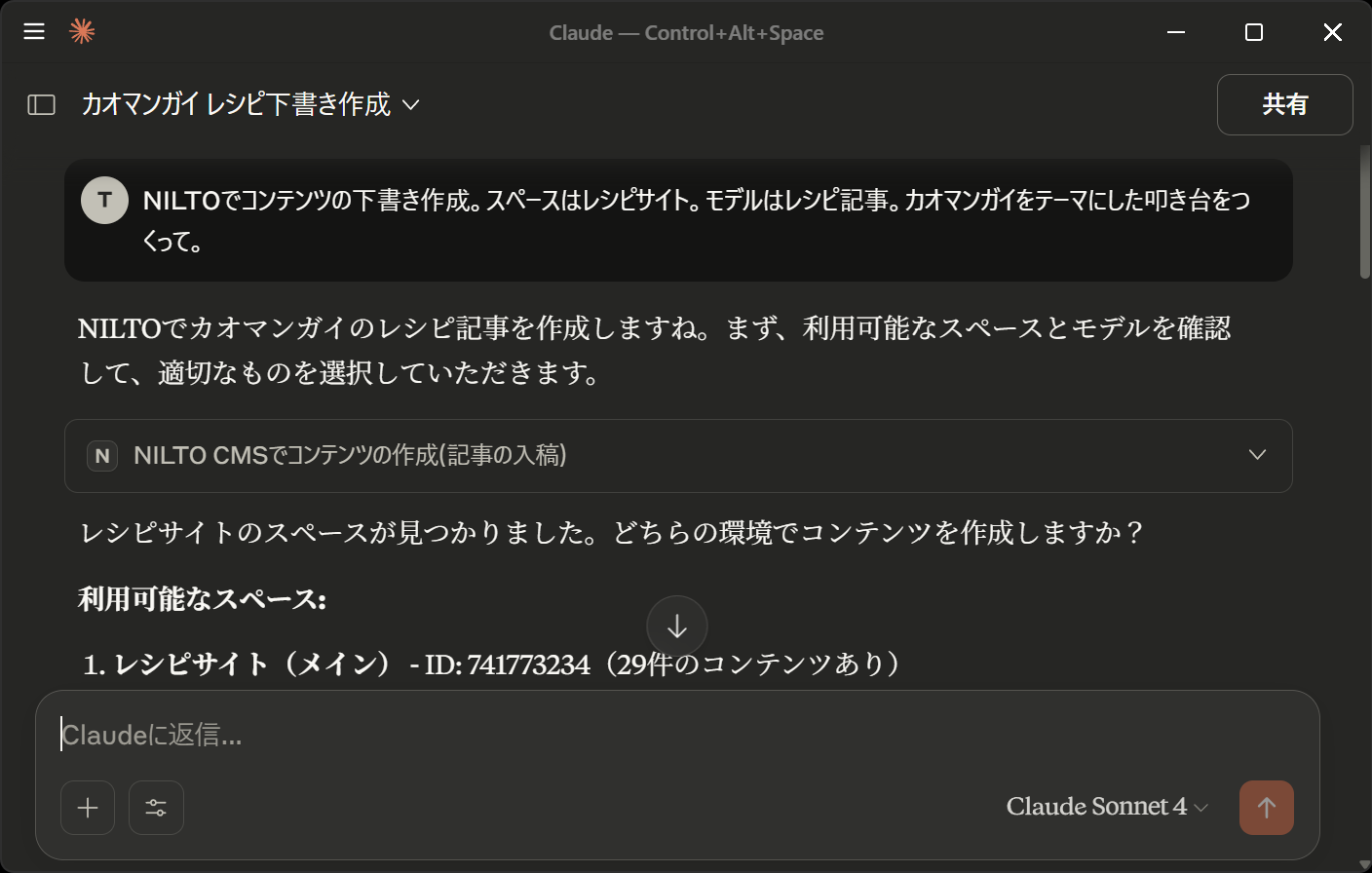Click the NILTO CMSでコンテンツの作成 tool block
Viewport: 1372px width, 873px height.
pyautogui.click(x=678, y=456)
